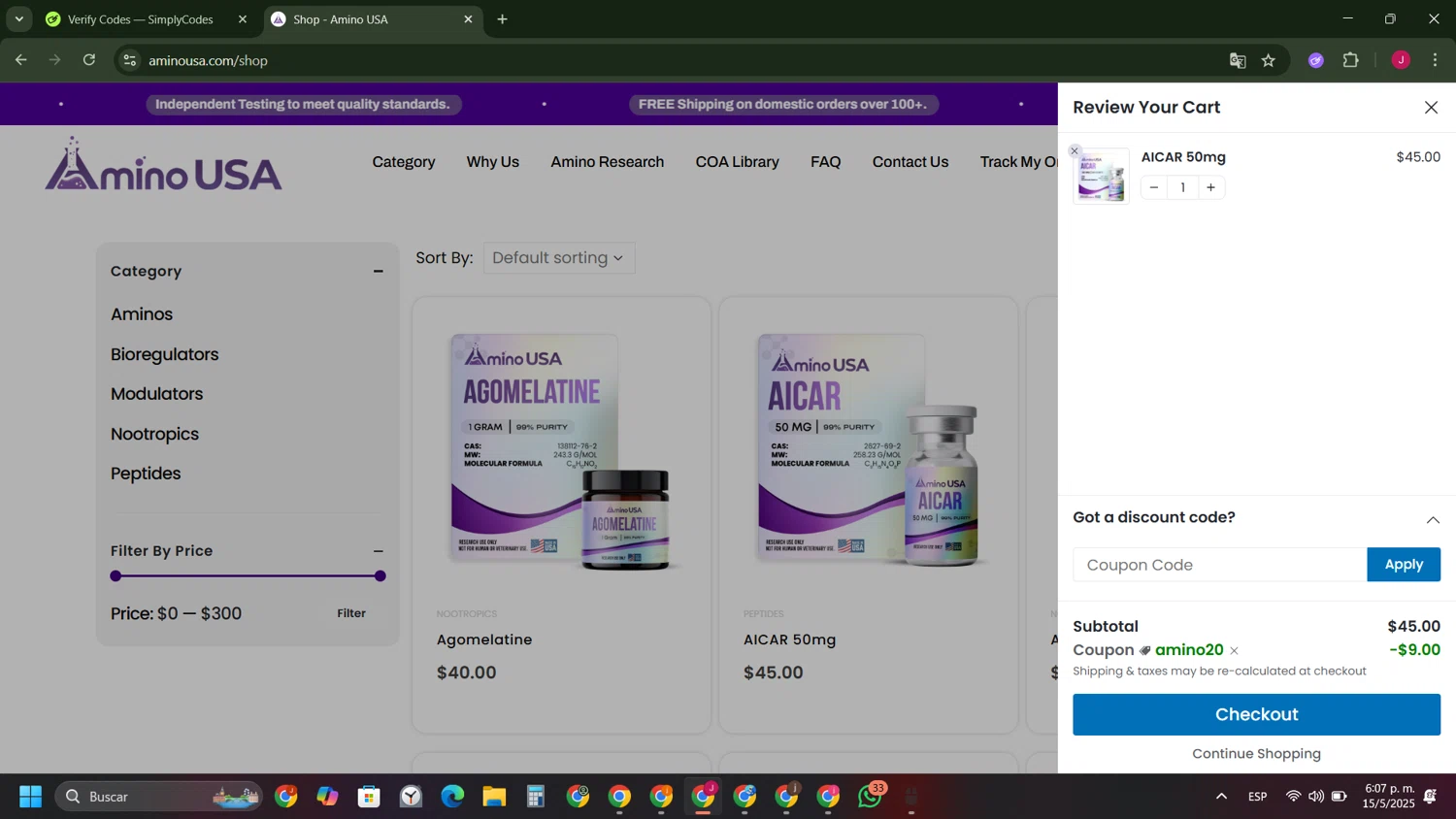Go back in browser history
The image size is (1456, 819).
[21, 60]
